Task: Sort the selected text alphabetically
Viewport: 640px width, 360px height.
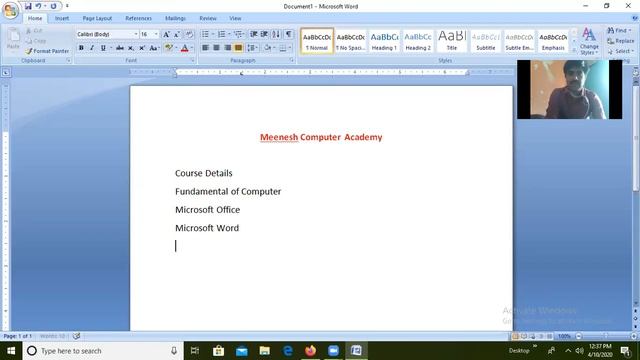Action: click(x=276, y=34)
